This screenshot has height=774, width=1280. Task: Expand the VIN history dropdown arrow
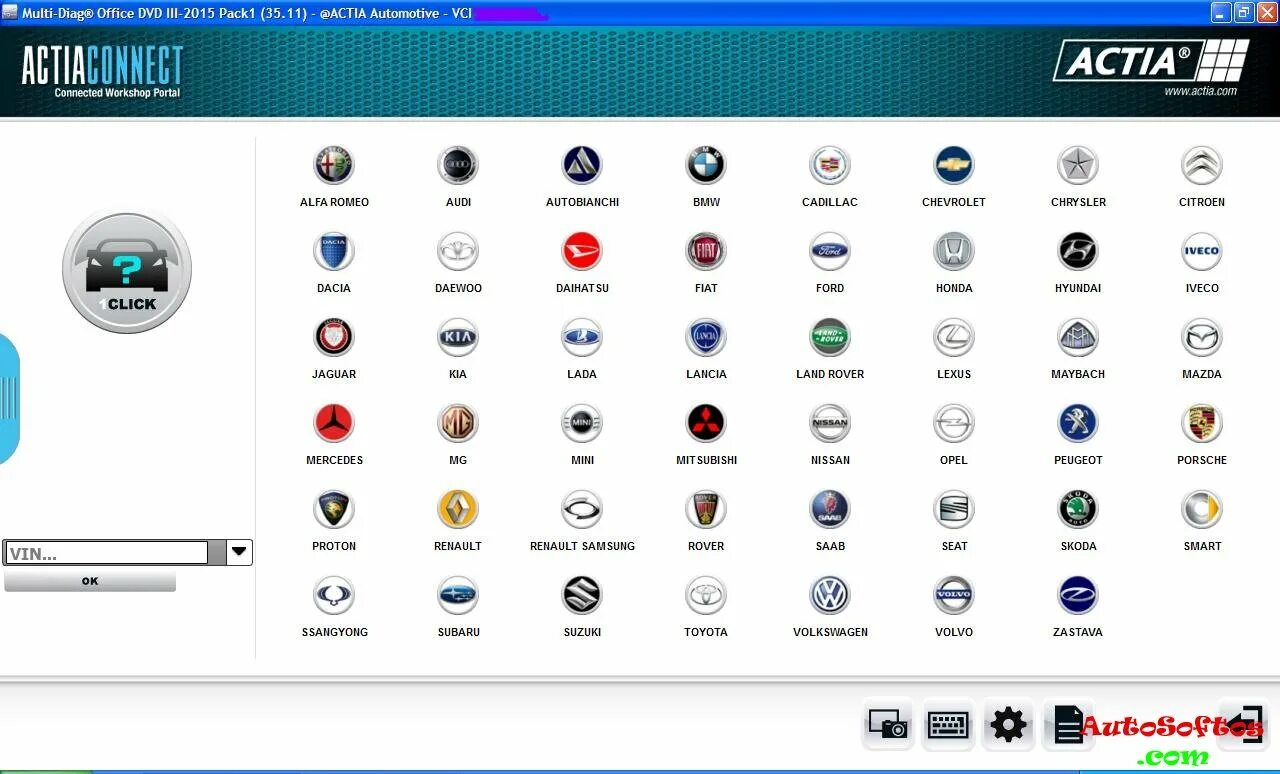pos(239,552)
